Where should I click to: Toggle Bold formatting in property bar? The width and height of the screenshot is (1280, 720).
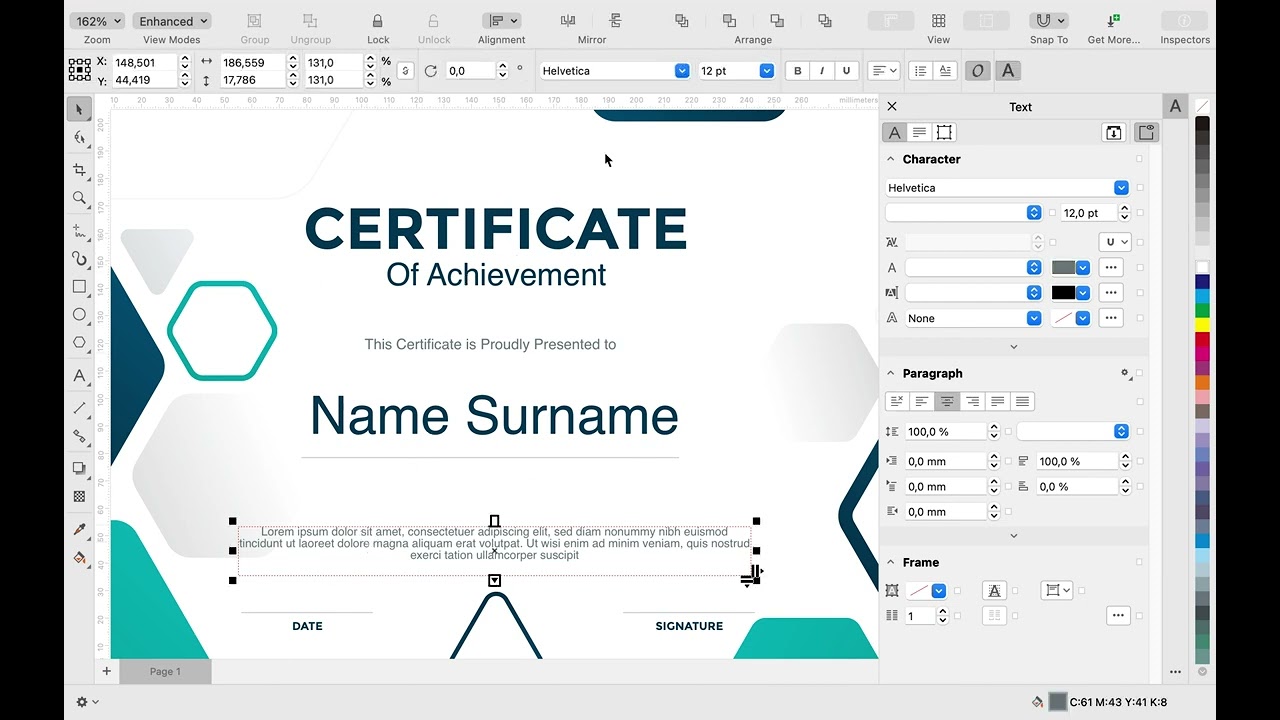pyautogui.click(x=797, y=71)
